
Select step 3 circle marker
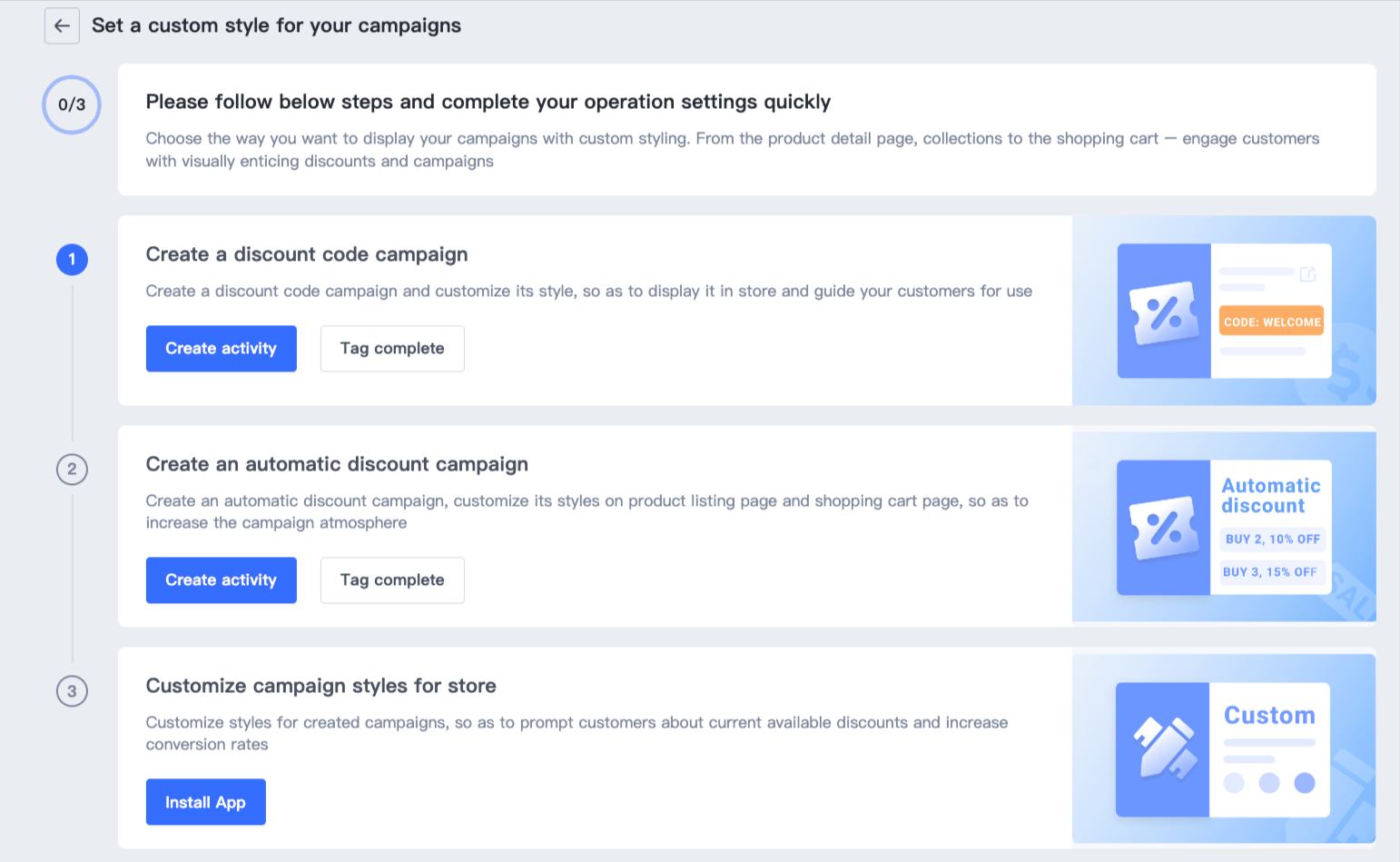[72, 691]
